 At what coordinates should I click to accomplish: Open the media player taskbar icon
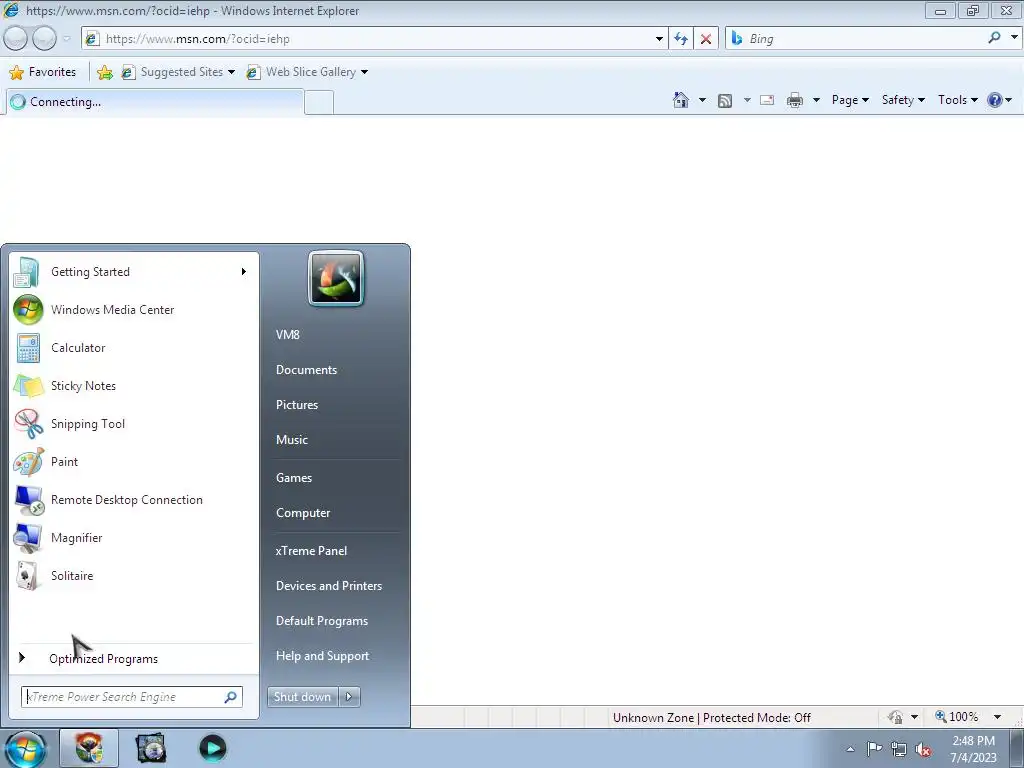pos(212,748)
